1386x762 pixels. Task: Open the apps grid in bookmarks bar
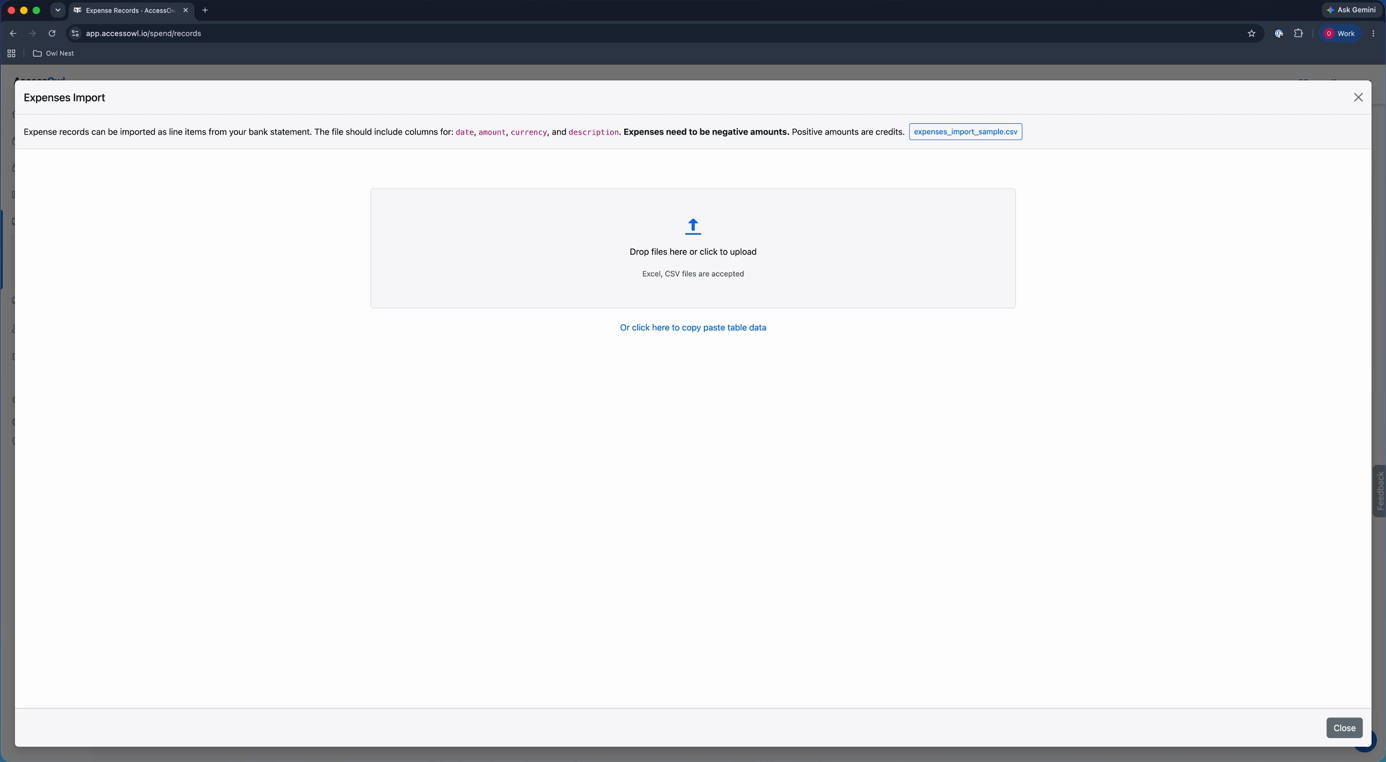pyautogui.click(x=12, y=53)
